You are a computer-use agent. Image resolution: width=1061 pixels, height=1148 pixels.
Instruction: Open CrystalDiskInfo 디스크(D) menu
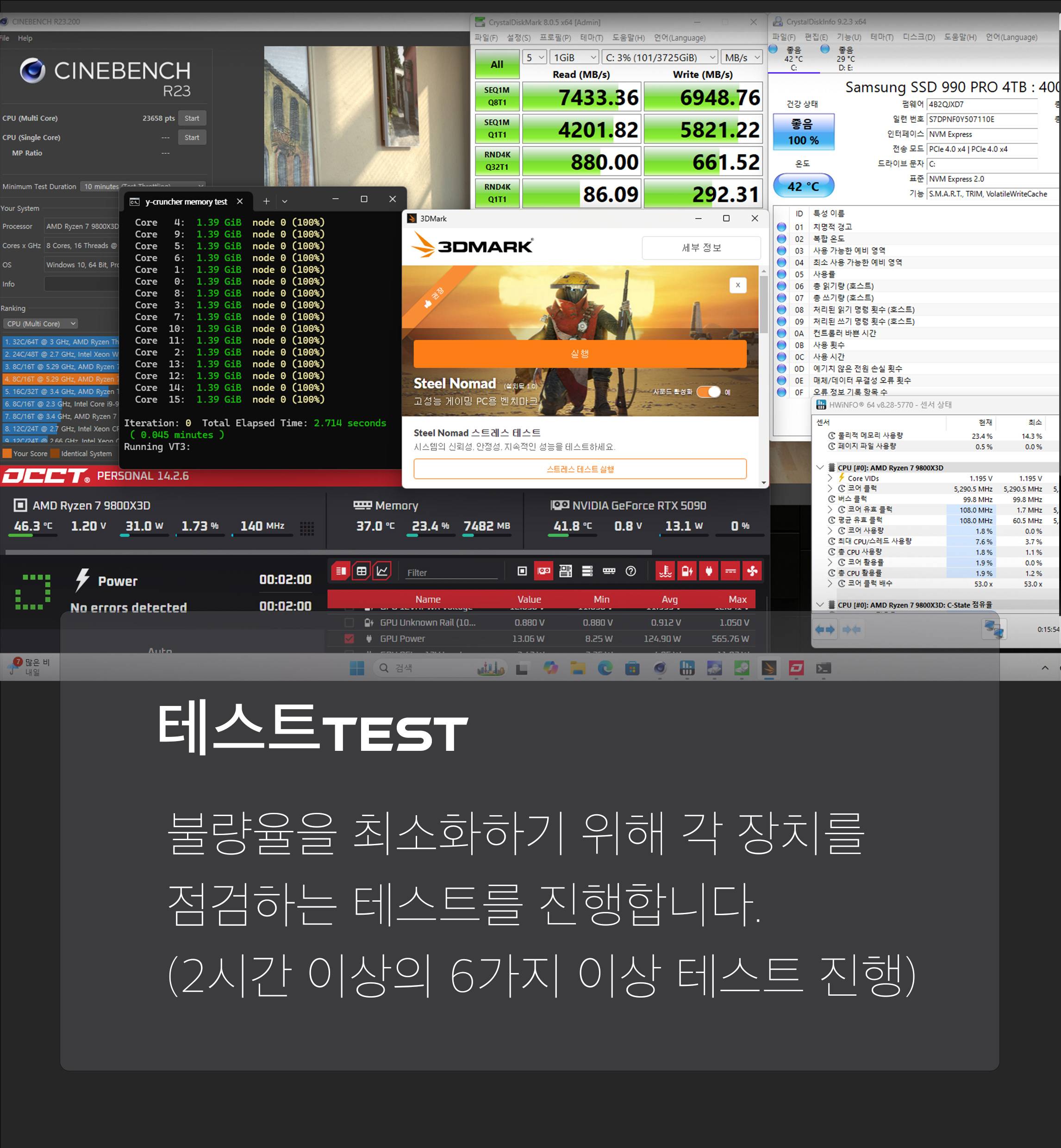(918, 37)
